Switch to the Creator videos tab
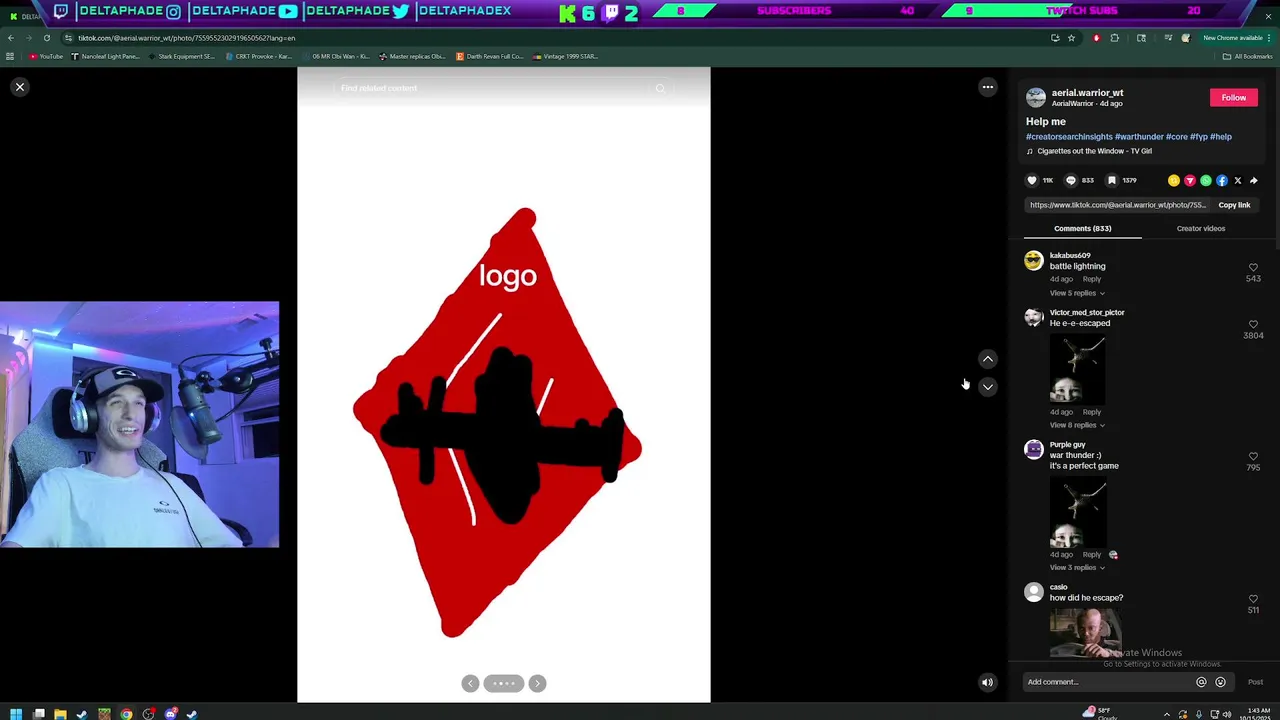The height and width of the screenshot is (720, 1280). (x=1201, y=228)
